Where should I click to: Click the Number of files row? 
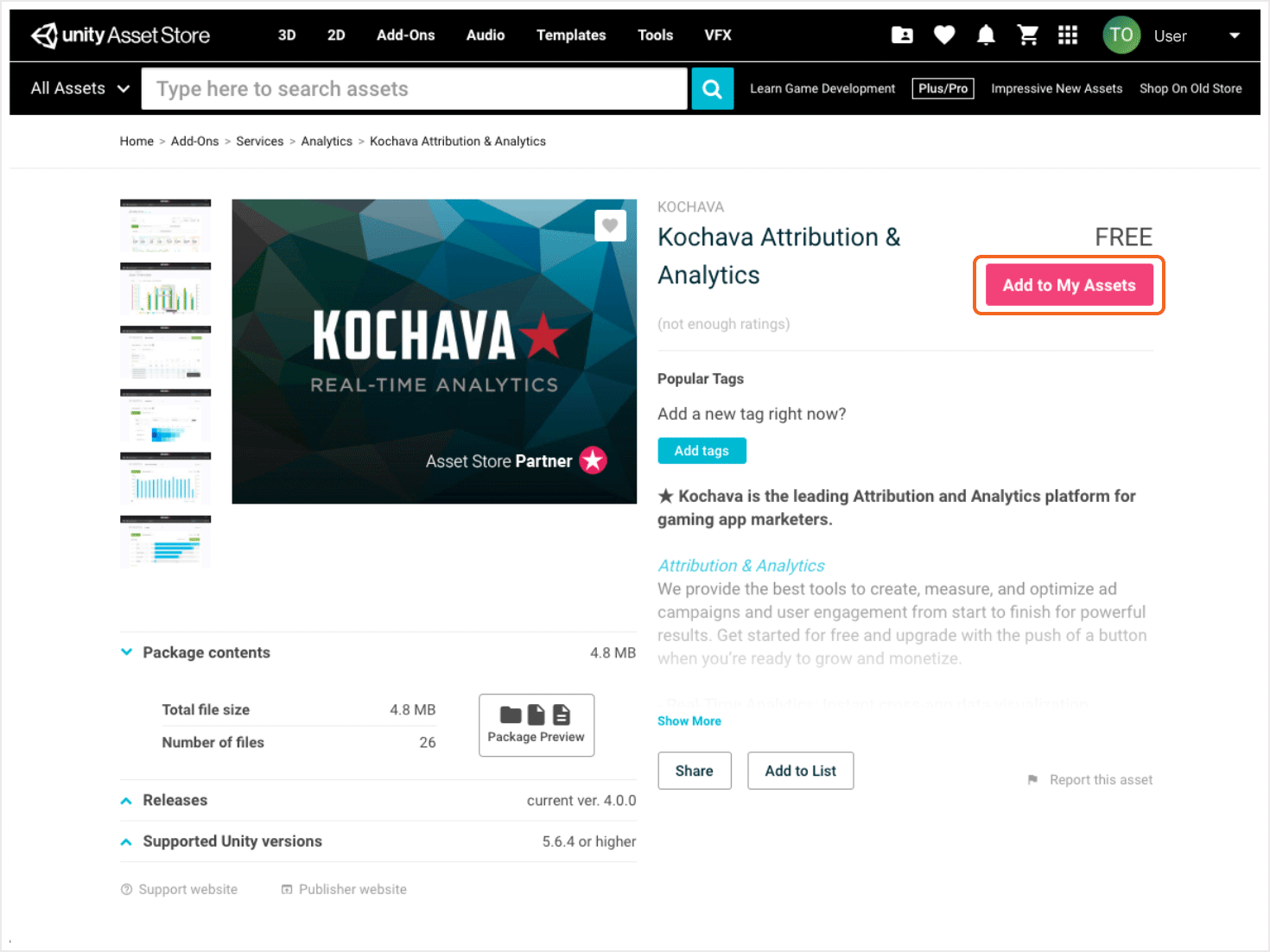(299, 742)
